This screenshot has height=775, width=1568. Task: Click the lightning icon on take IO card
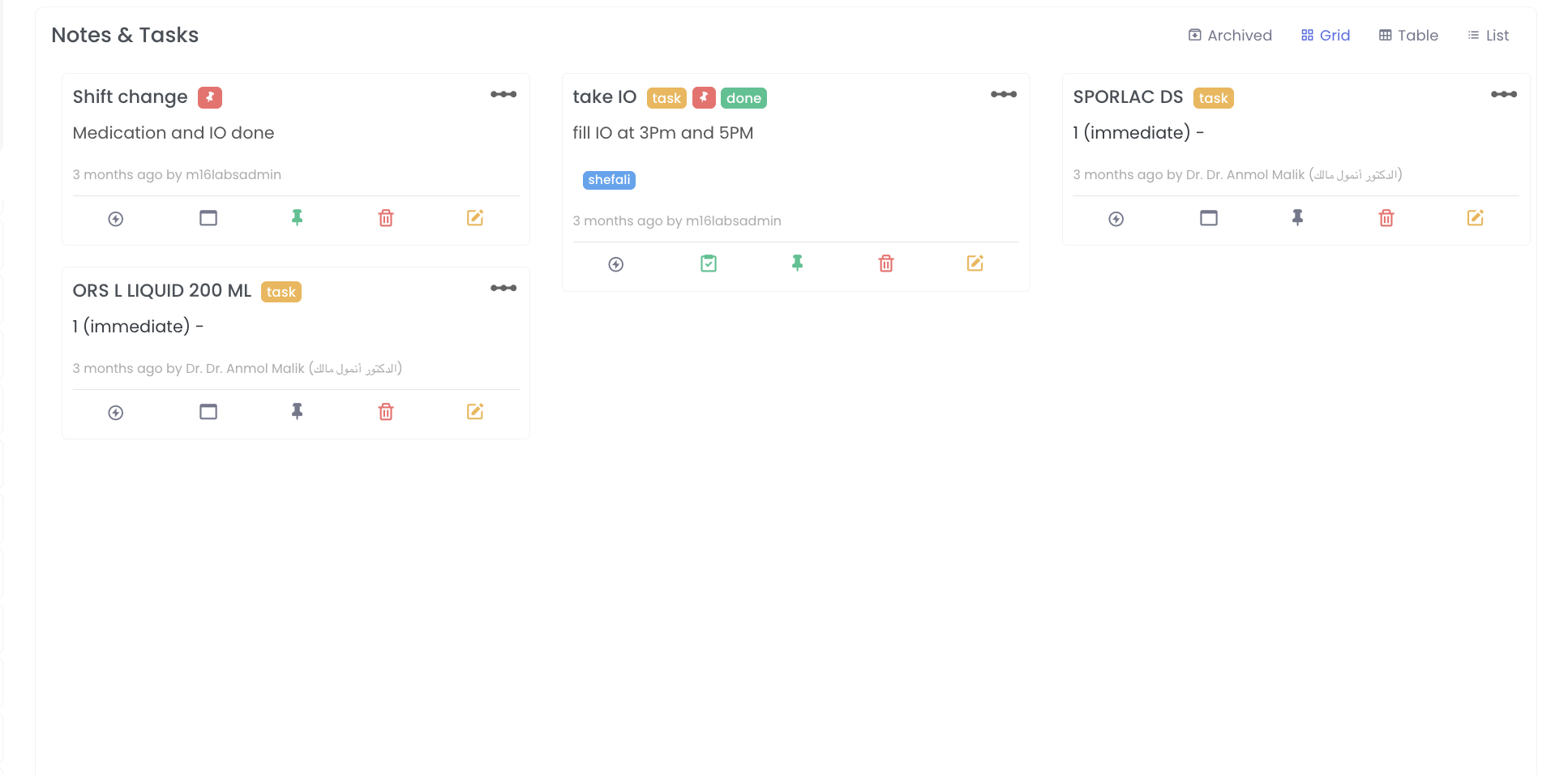pyautogui.click(x=616, y=264)
